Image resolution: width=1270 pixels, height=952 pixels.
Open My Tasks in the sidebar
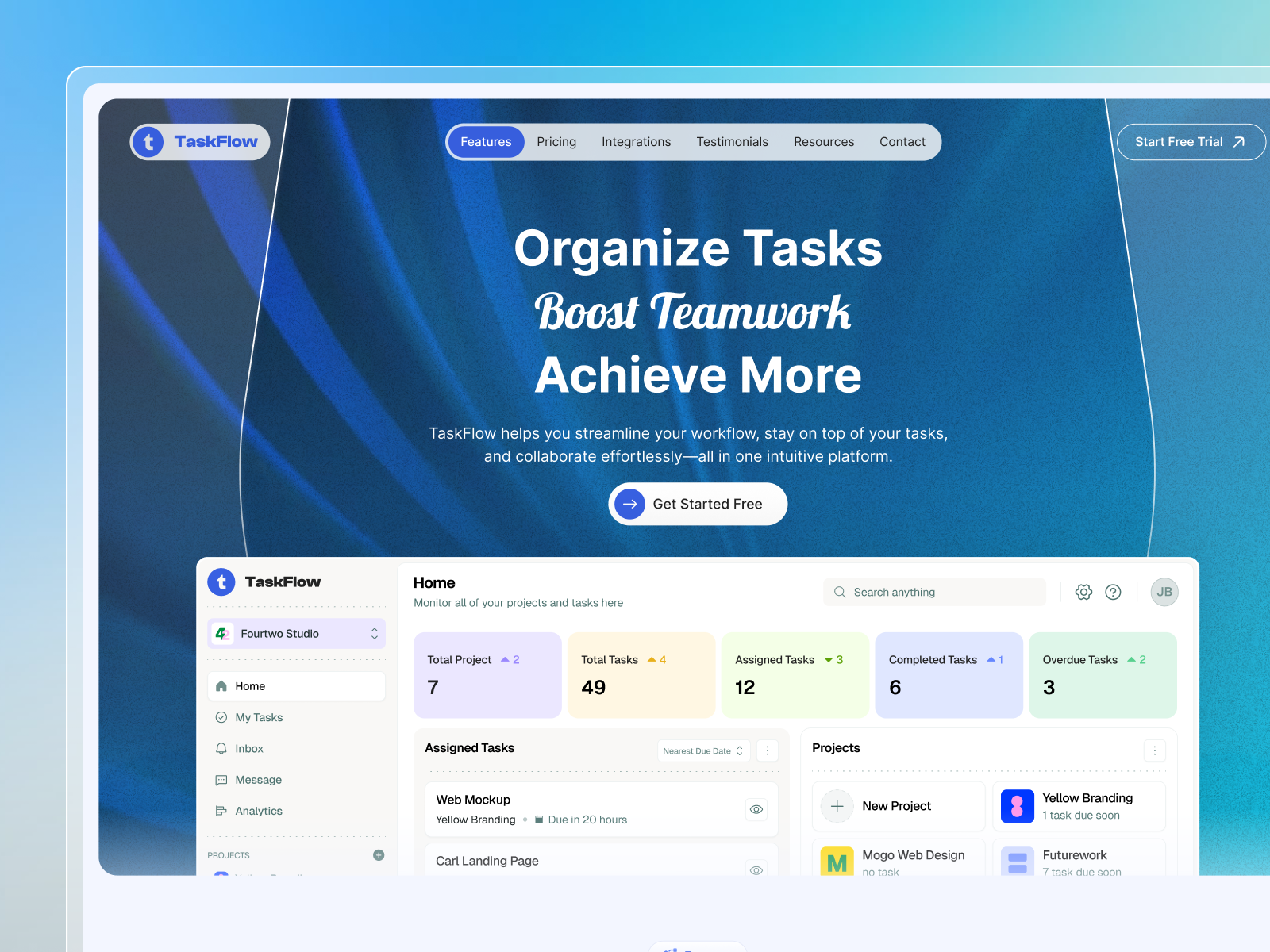click(259, 717)
